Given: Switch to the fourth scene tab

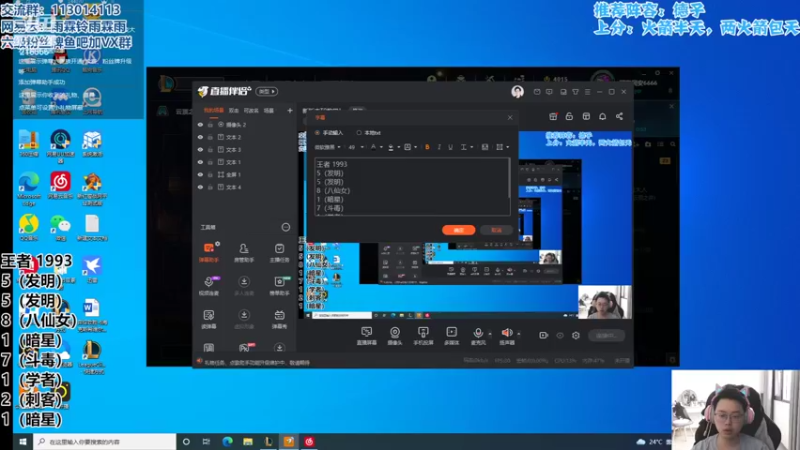Looking at the screenshot, I should click(268, 110).
